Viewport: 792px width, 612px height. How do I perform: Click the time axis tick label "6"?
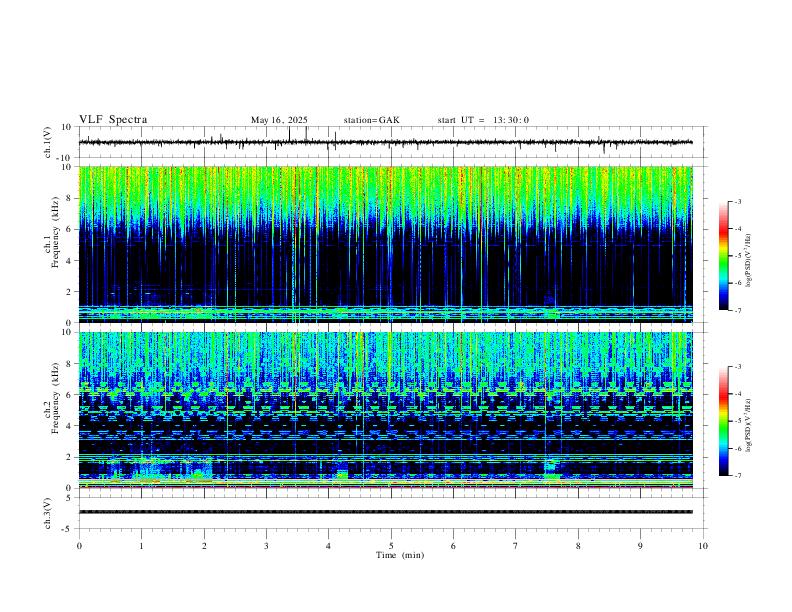(453, 546)
